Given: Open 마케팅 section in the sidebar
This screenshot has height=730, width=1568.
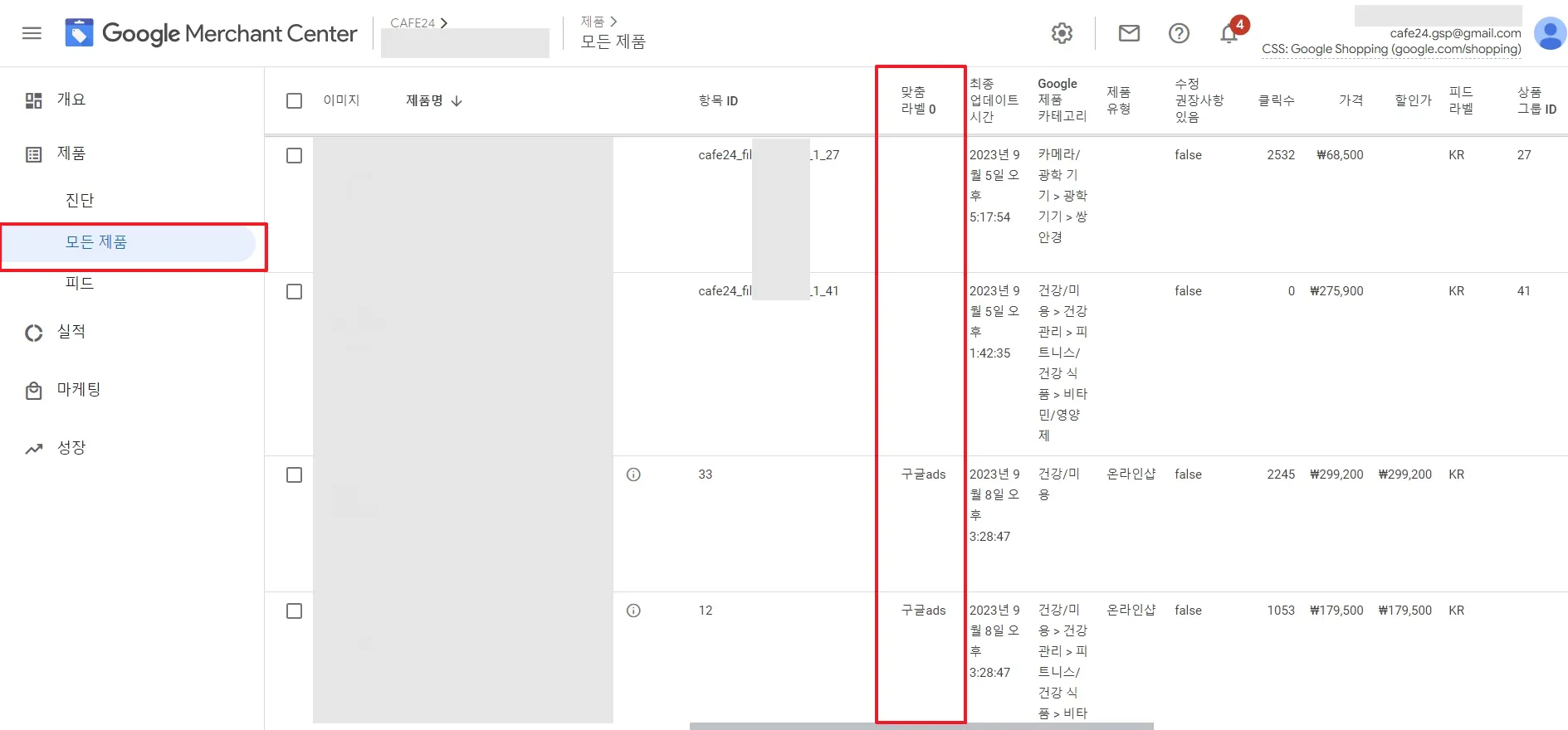Looking at the screenshot, I should tap(79, 390).
